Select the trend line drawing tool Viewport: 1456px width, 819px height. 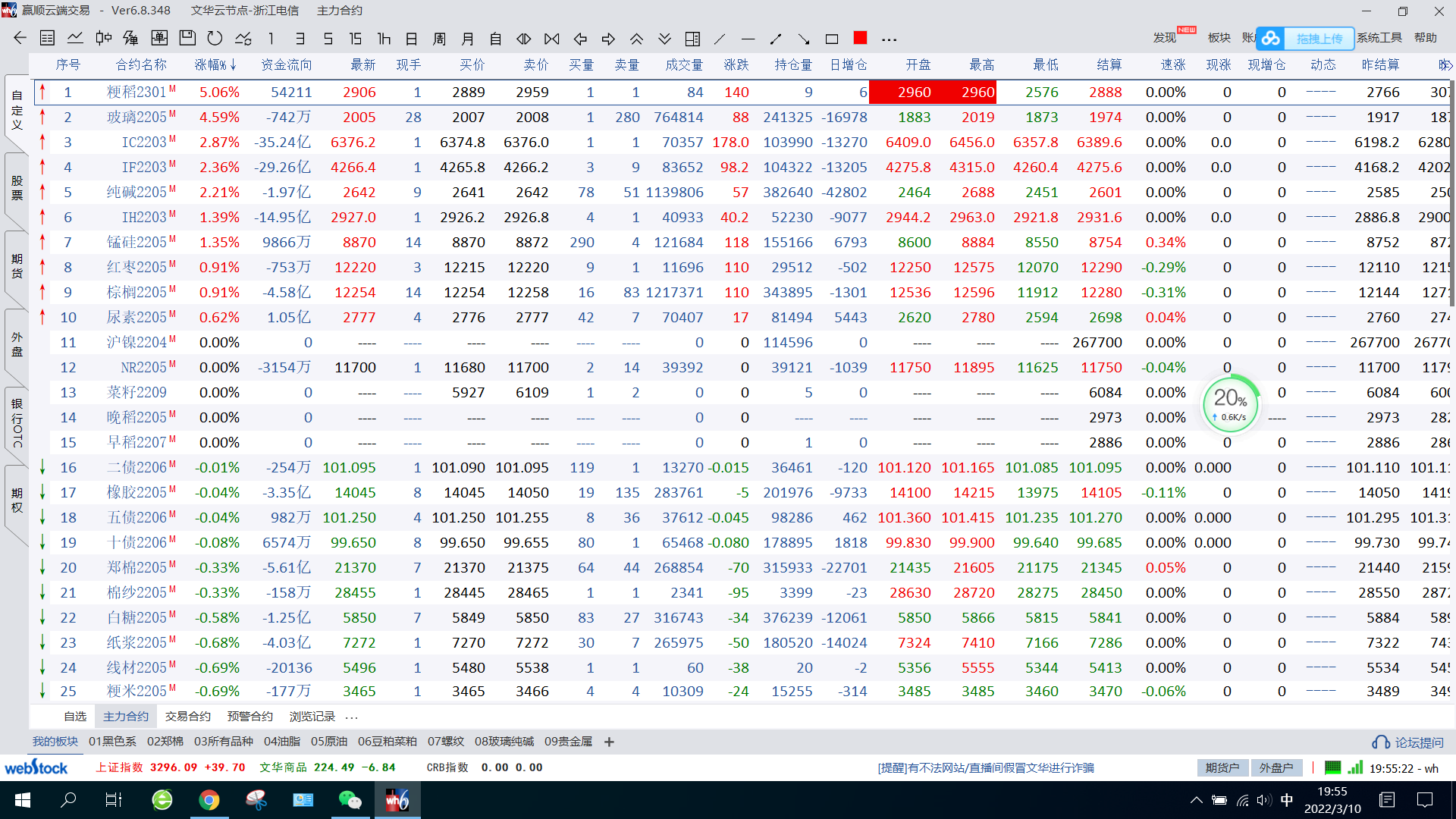pos(720,38)
